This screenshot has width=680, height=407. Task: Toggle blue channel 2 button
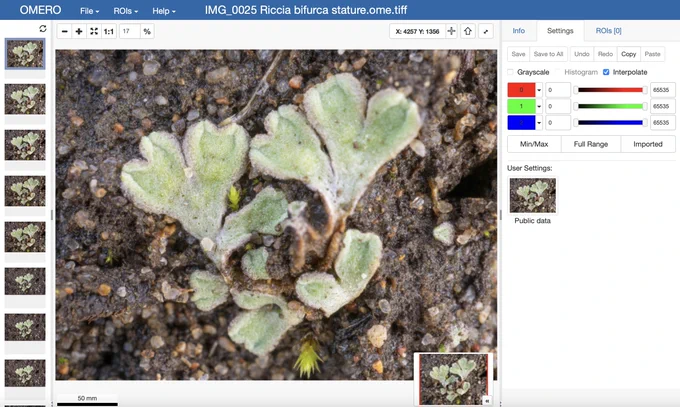pos(521,123)
